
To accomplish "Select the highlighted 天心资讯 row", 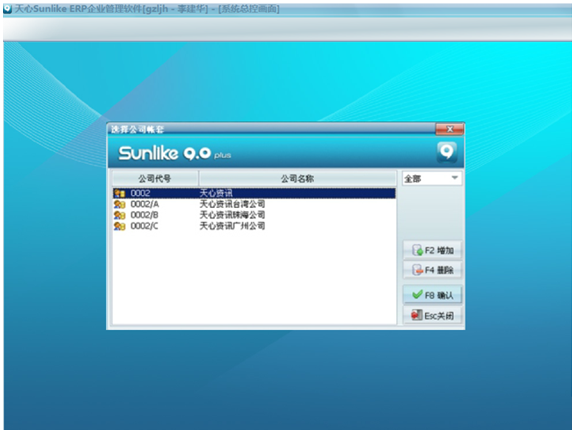I will [x=254, y=193].
